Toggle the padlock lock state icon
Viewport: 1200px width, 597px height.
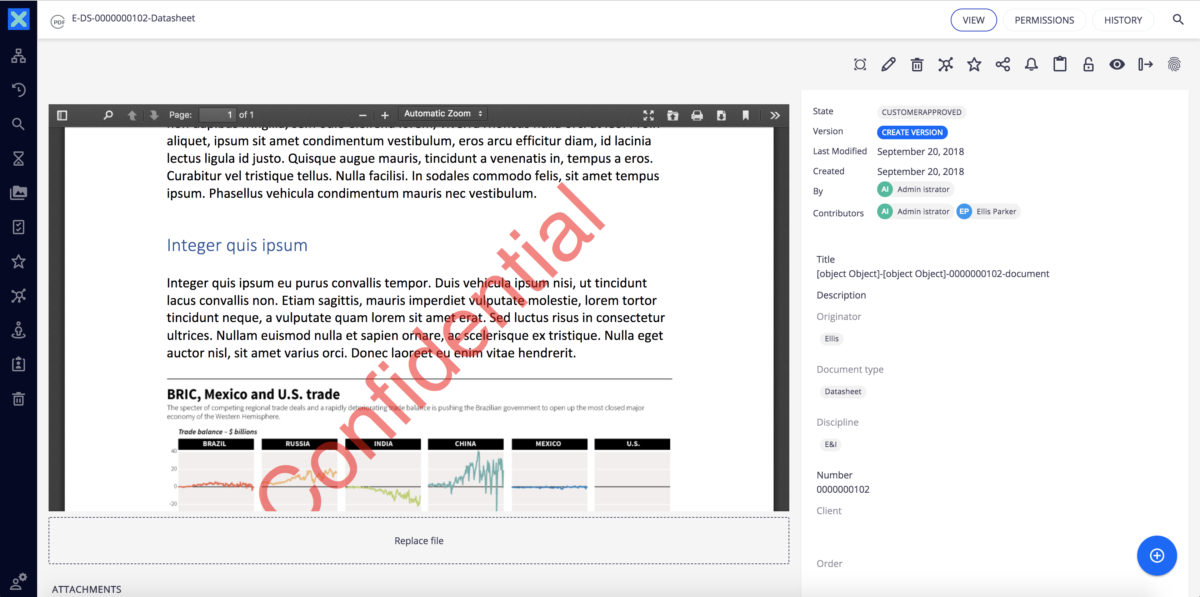click(1088, 65)
